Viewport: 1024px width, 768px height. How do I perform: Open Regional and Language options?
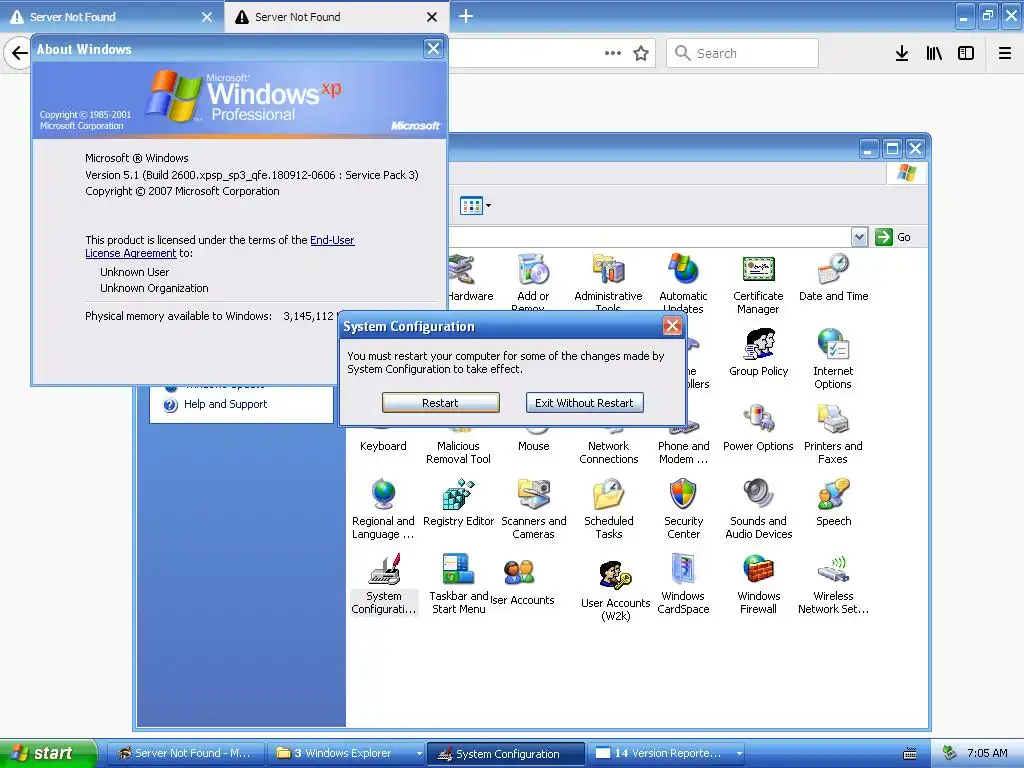click(383, 509)
